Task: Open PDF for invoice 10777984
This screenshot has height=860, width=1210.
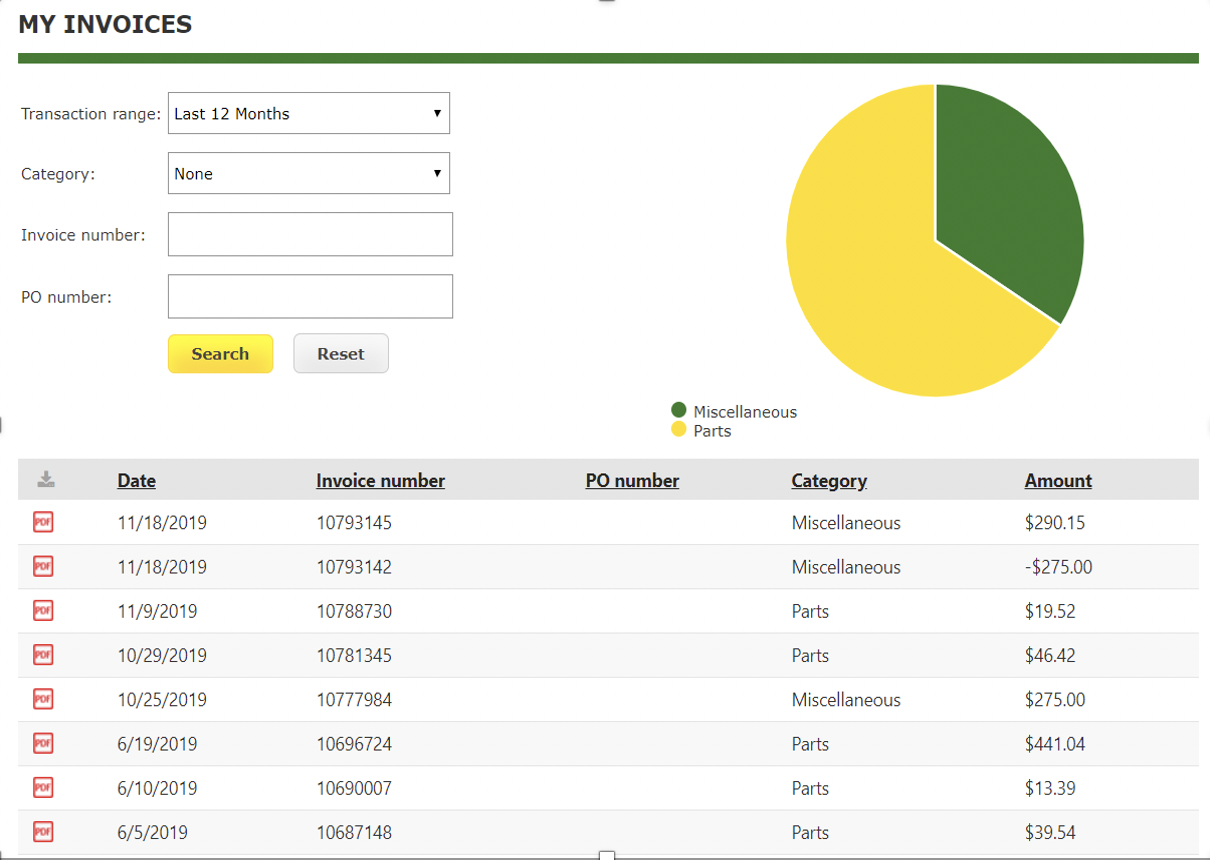Action: point(43,699)
